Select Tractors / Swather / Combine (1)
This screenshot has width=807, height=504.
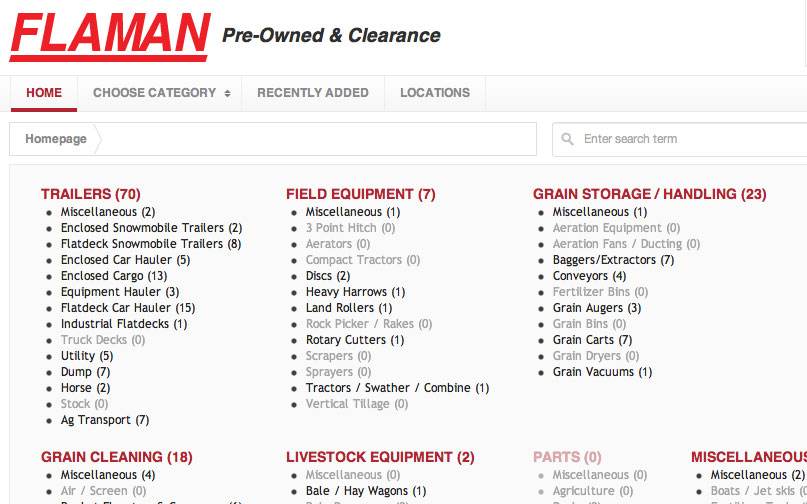[397, 388]
